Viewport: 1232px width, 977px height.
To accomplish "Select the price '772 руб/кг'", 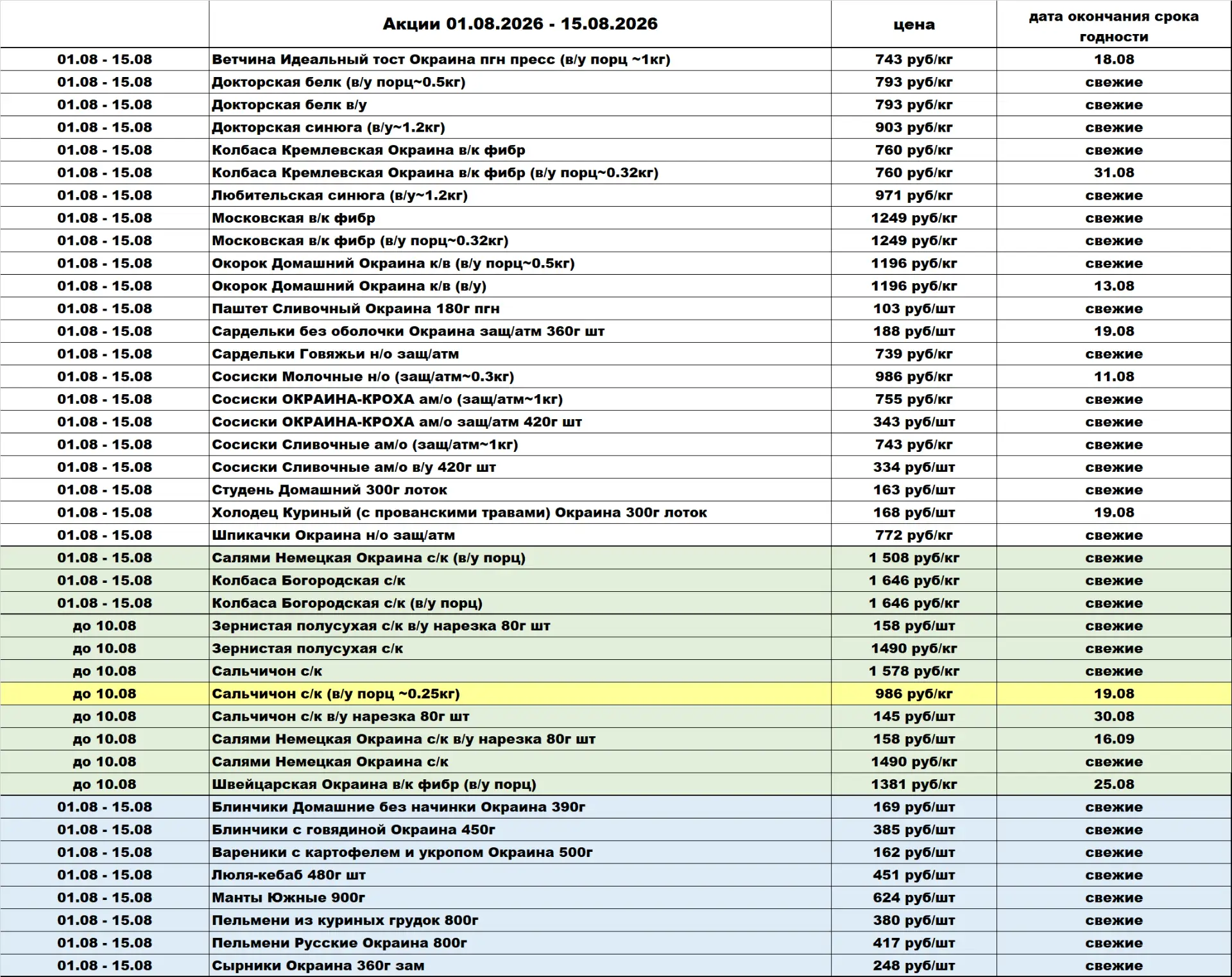I will pos(914,535).
